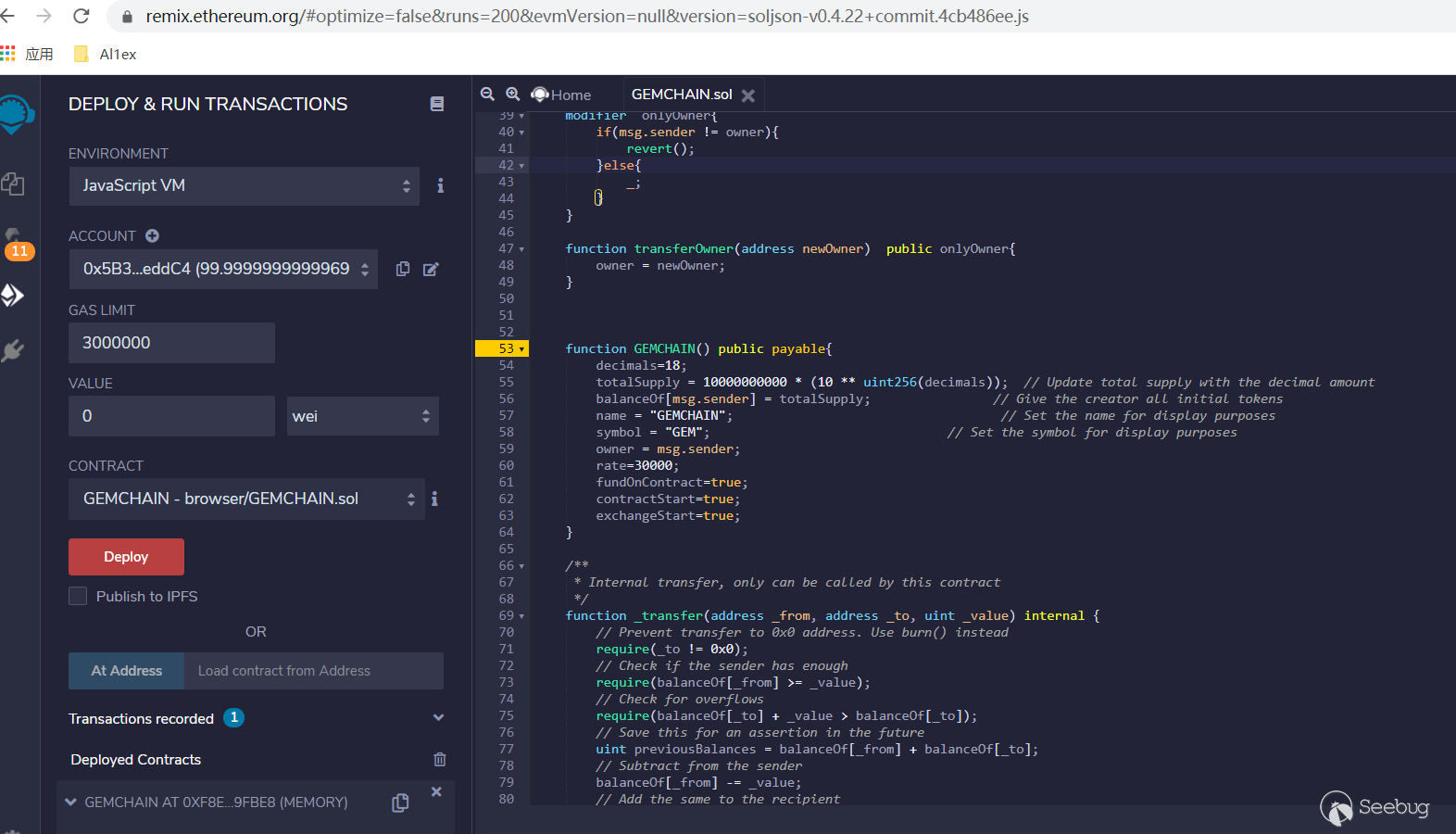Screen dimensions: 1456x834
Task: Open the plugin manager plug icon
Action: 13,350
